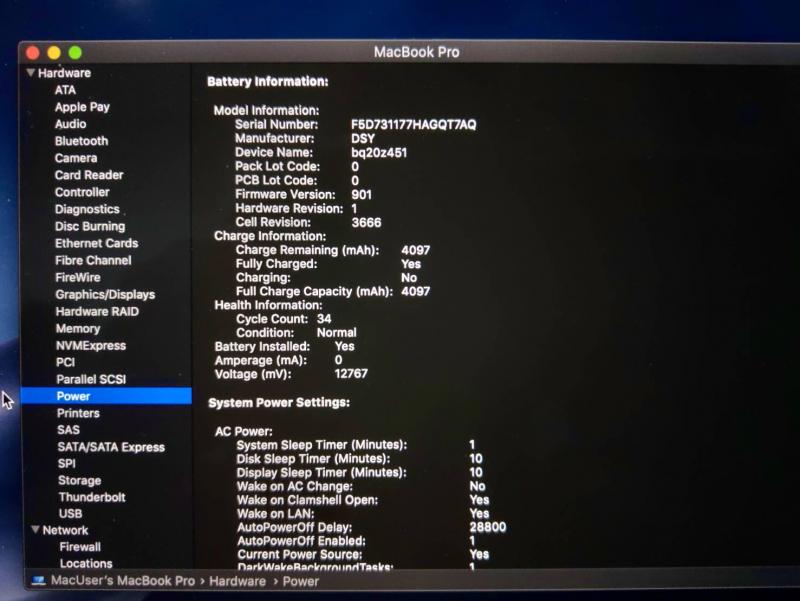Click Hardware in the path bar
The image size is (800, 601).
(237, 581)
